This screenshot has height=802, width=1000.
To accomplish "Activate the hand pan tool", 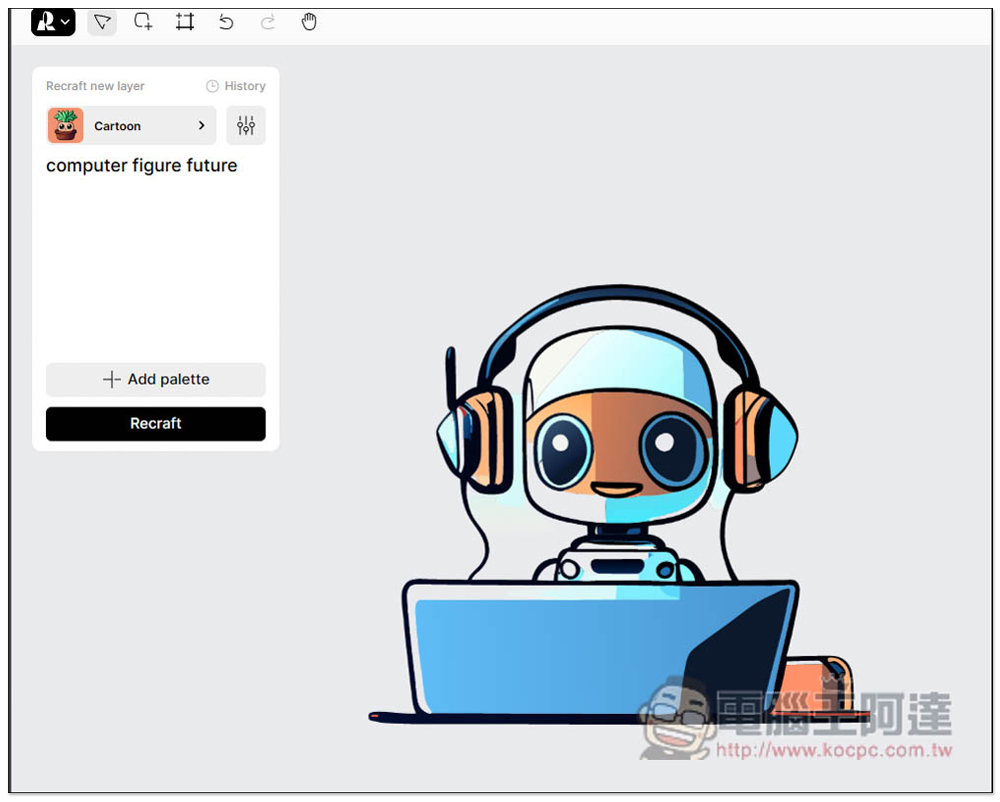I will click(x=309, y=22).
